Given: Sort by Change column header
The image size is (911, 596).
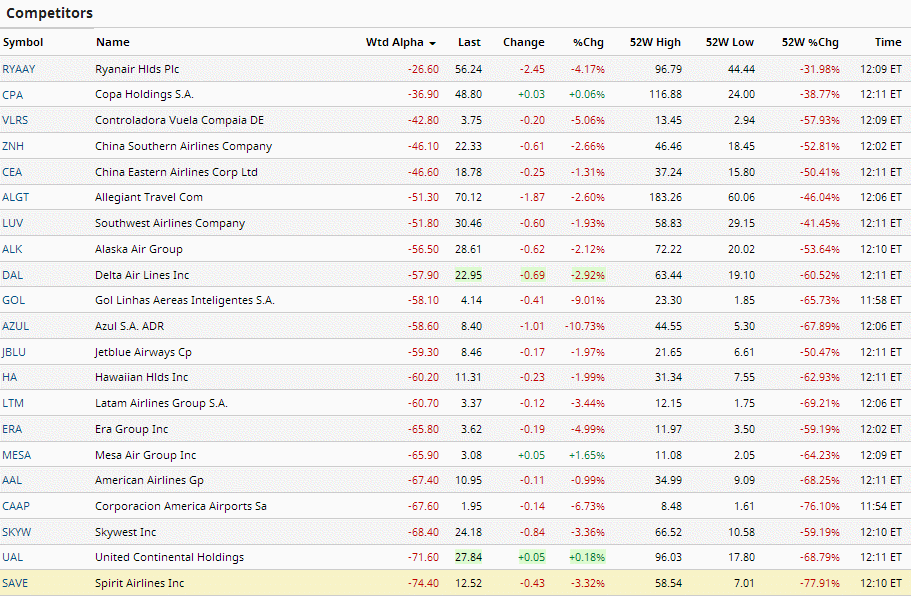Looking at the screenshot, I should (x=523, y=42).
